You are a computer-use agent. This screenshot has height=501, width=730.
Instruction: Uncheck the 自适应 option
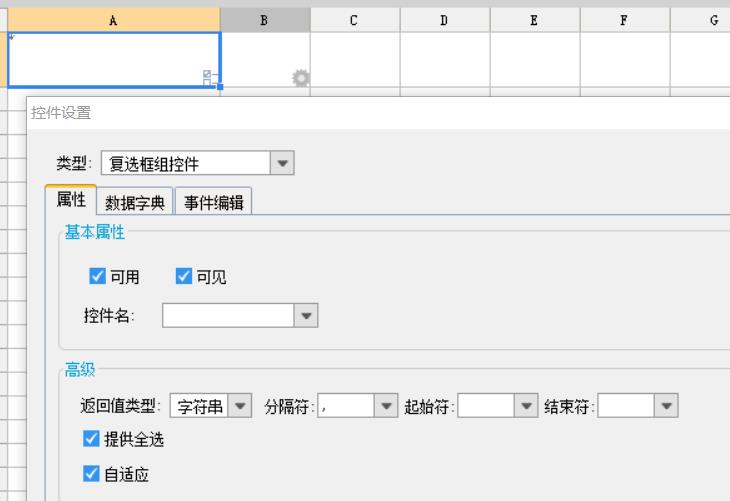click(91, 474)
